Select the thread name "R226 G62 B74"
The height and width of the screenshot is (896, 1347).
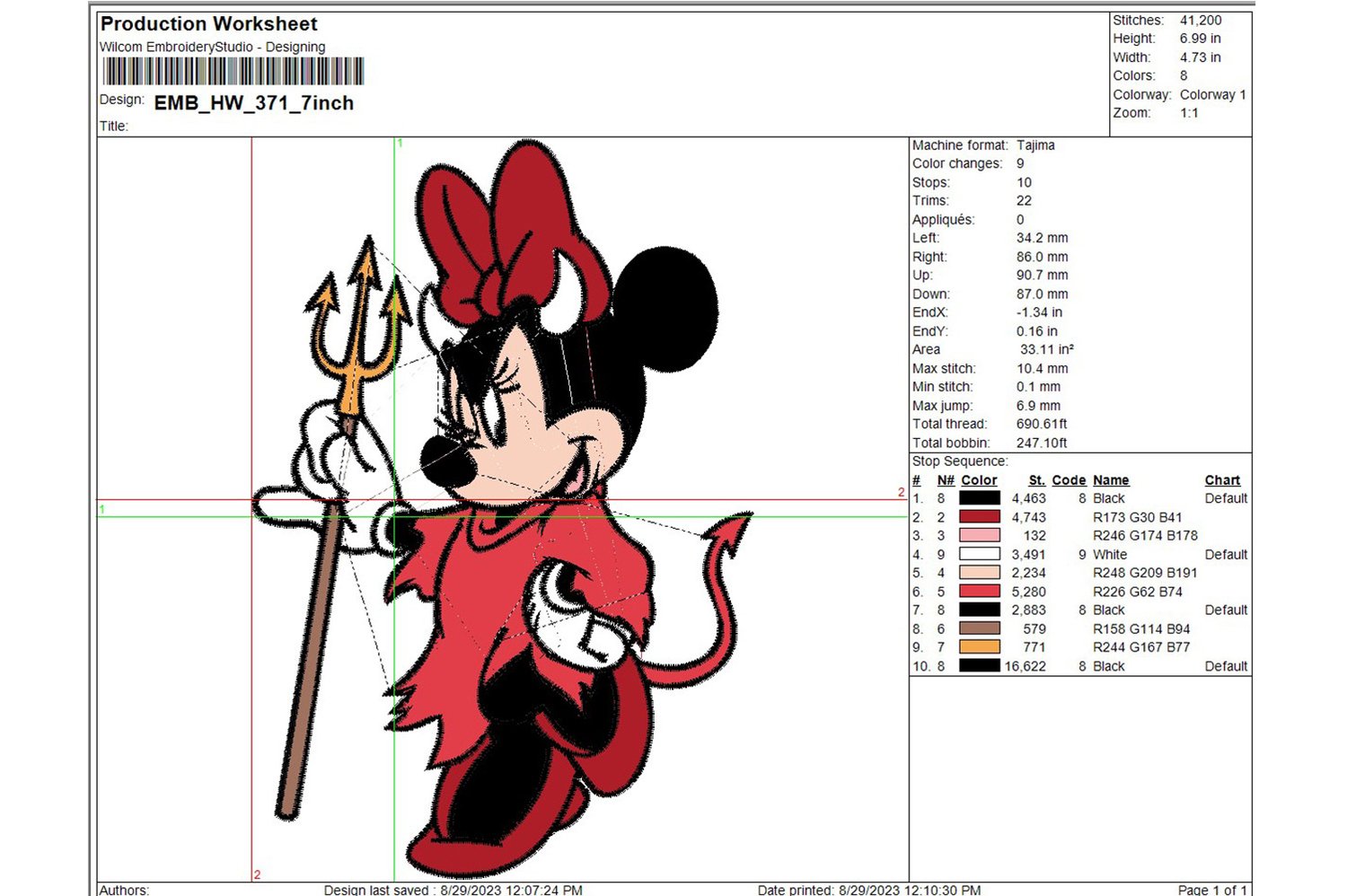[x=1138, y=592]
